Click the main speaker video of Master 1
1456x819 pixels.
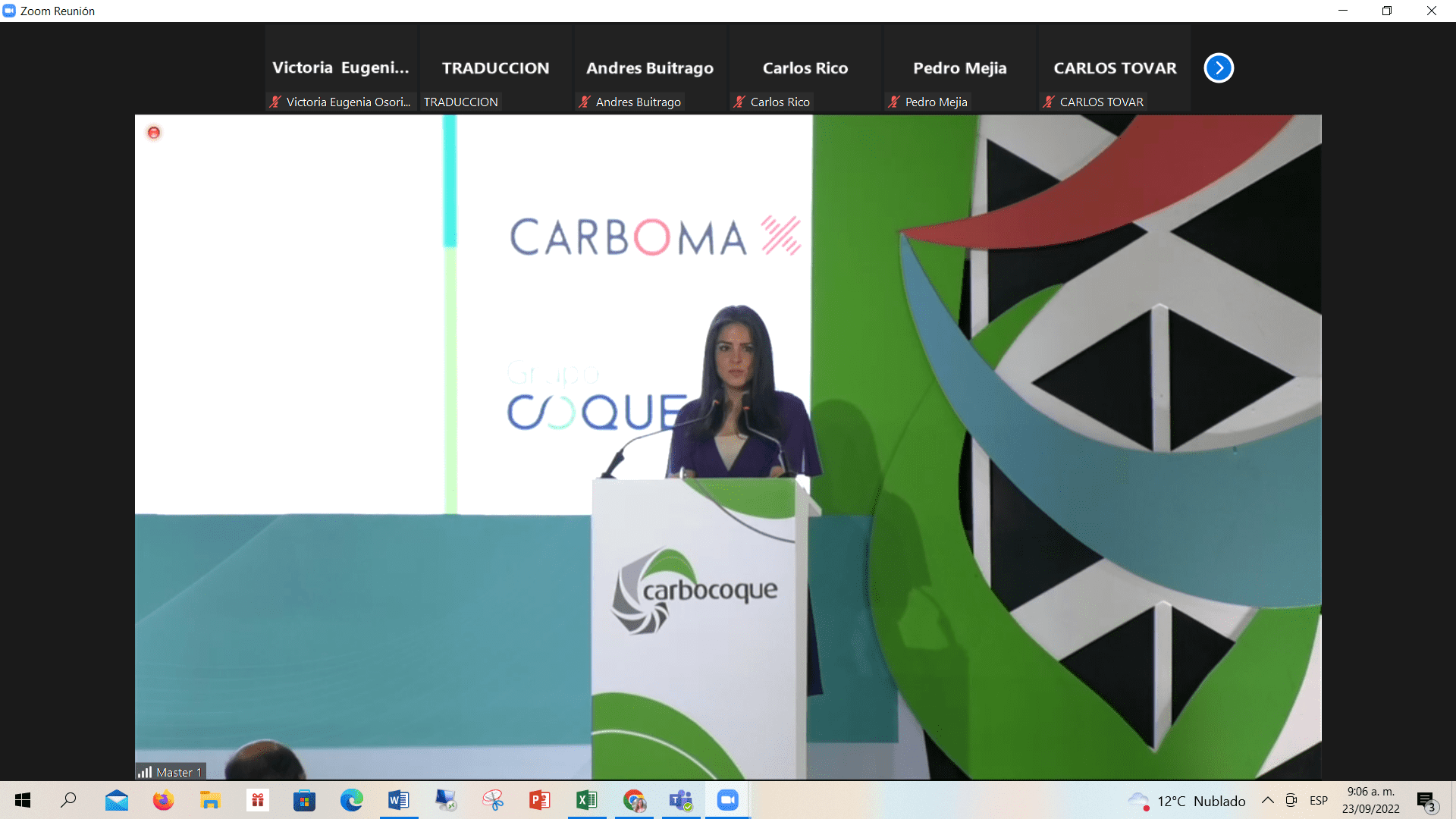(728, 447)
